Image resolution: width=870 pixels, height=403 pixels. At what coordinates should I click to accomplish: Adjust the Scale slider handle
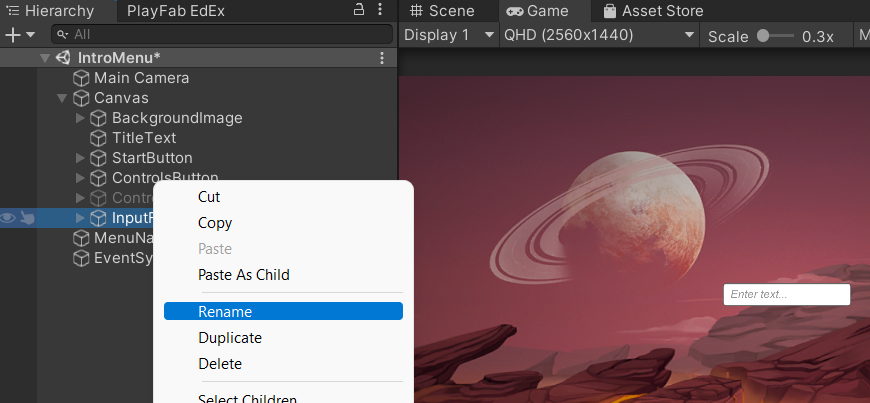coord(763,36)
